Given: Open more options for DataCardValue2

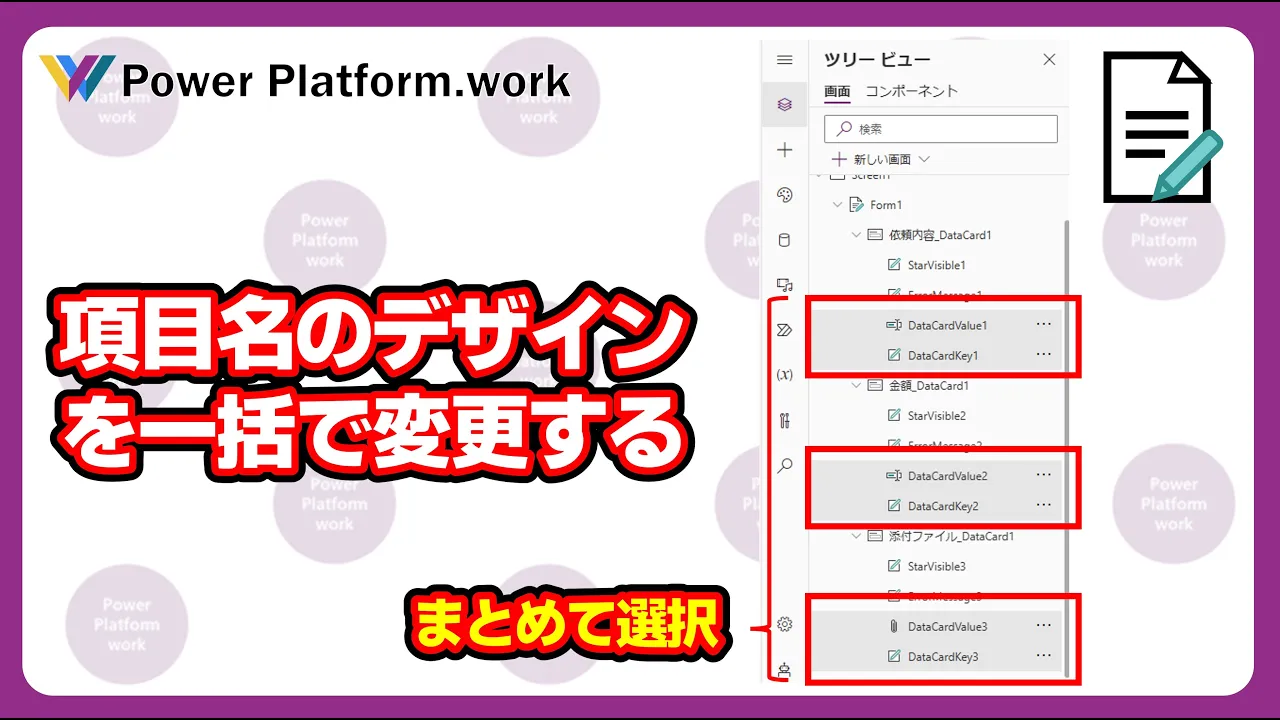Looking at the screenshot, I should pyautogui.click(x=1044, y=475).
